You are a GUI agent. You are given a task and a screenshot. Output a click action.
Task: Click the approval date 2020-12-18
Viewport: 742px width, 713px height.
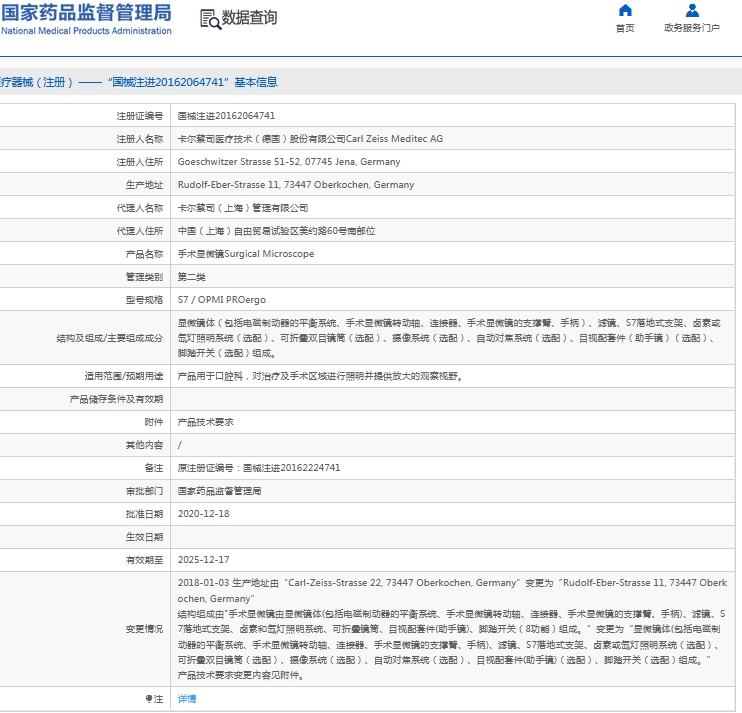coord(203,514)
